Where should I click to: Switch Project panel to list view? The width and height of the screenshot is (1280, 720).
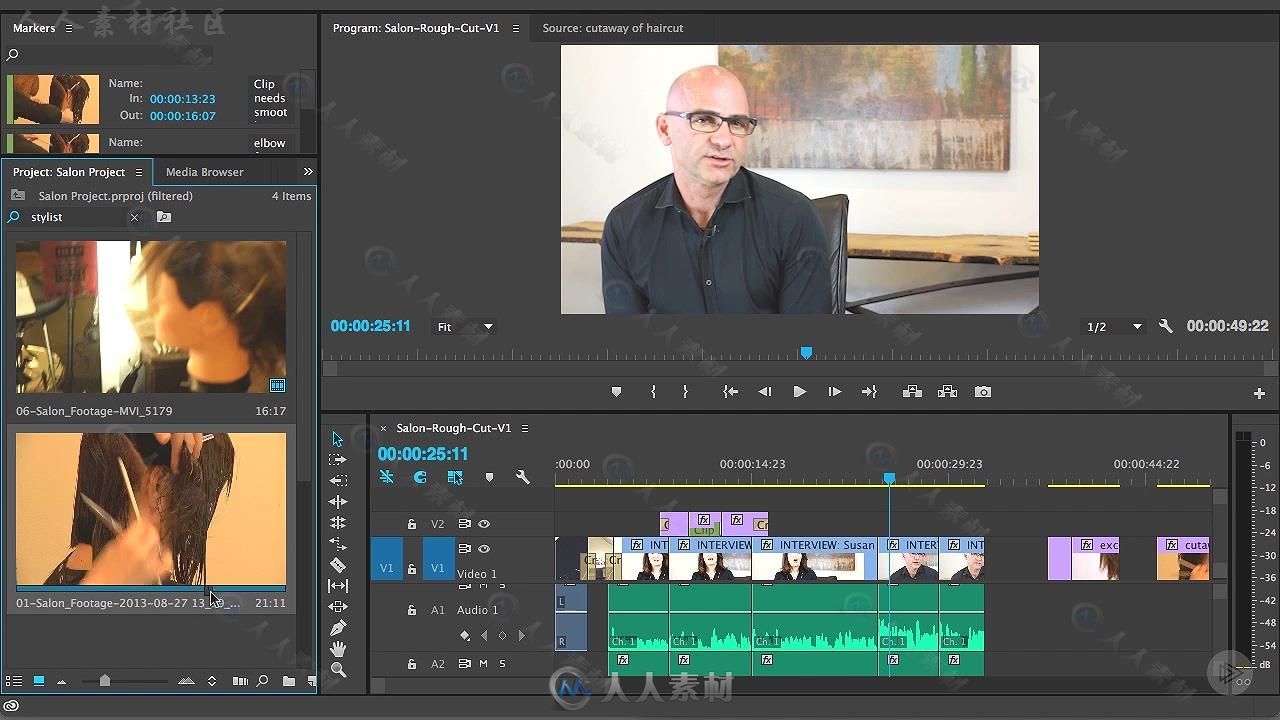click(x=14, y=681)
